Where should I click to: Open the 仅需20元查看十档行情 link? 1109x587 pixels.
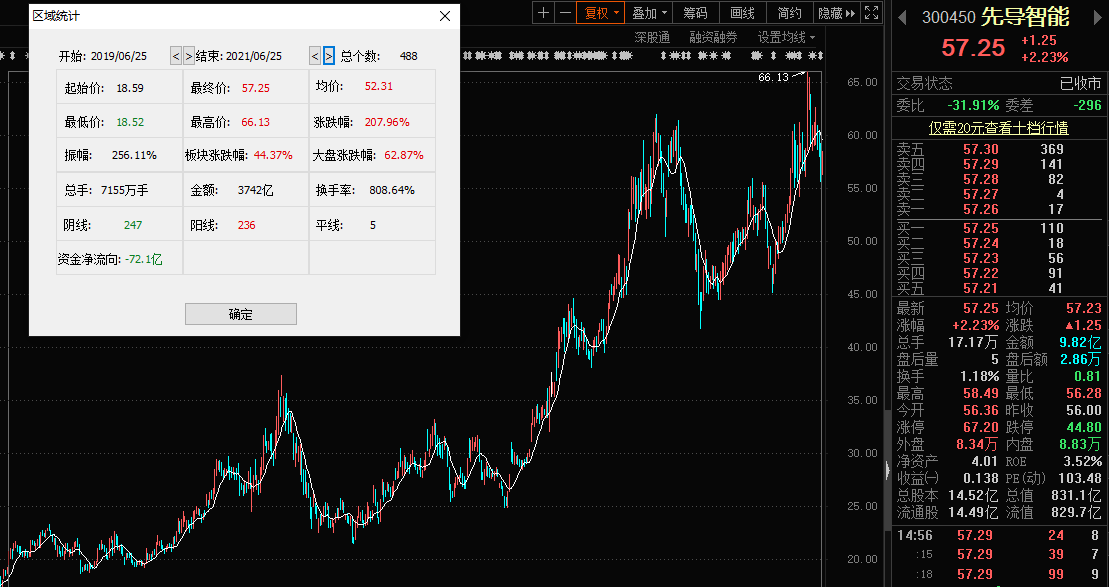pyautogui.click(x=998, y=128)
